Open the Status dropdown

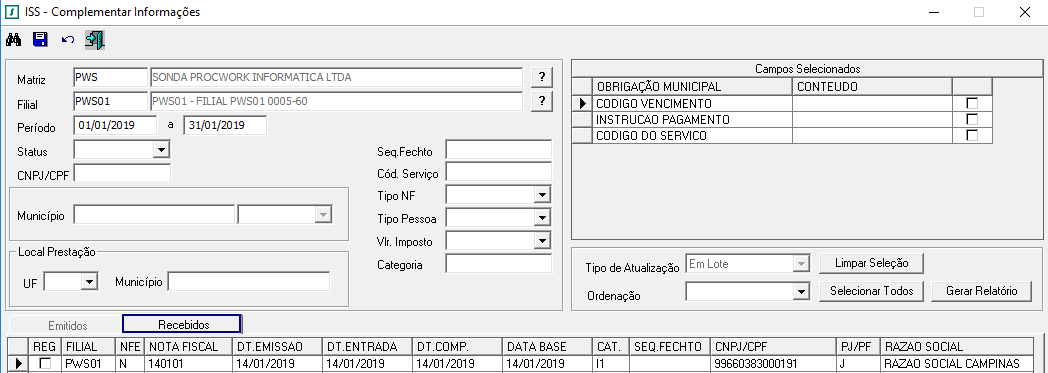click(x=161, y=150)
